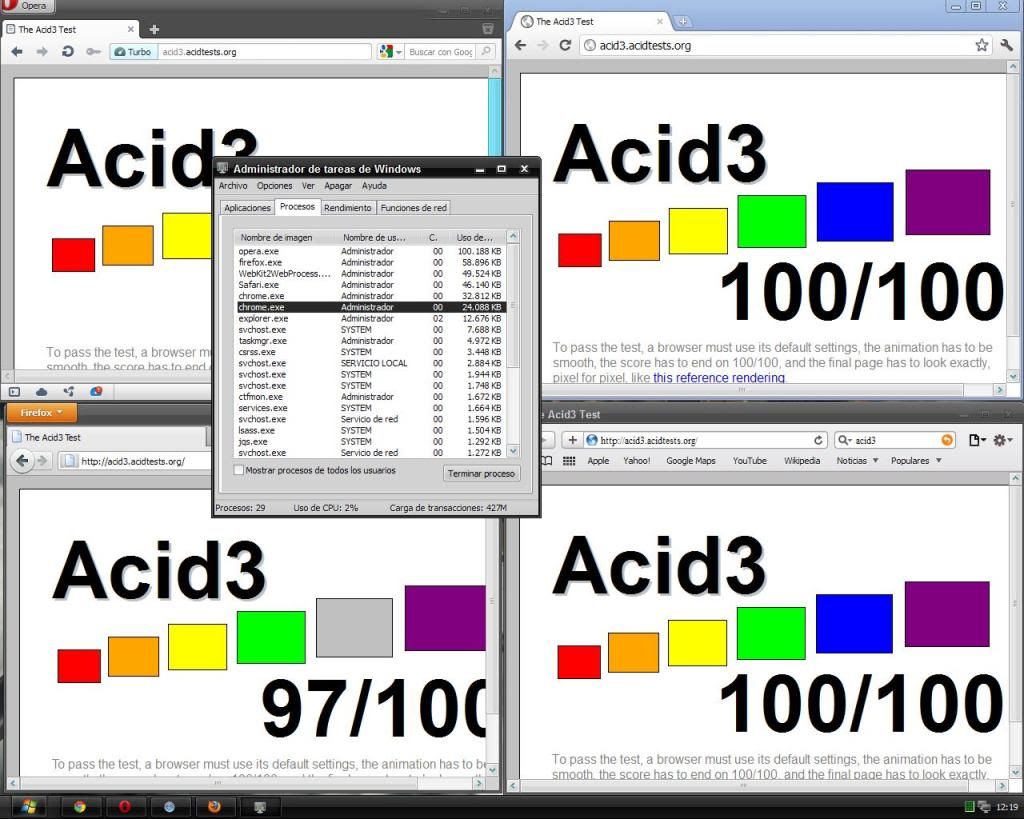Open Opera's panels icon in the status bar
Viewport: 1024px width, 819px height.
(14, 392)
